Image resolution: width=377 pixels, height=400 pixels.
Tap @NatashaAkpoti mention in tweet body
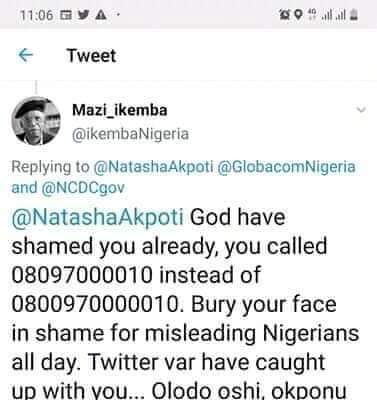point(97,217)
